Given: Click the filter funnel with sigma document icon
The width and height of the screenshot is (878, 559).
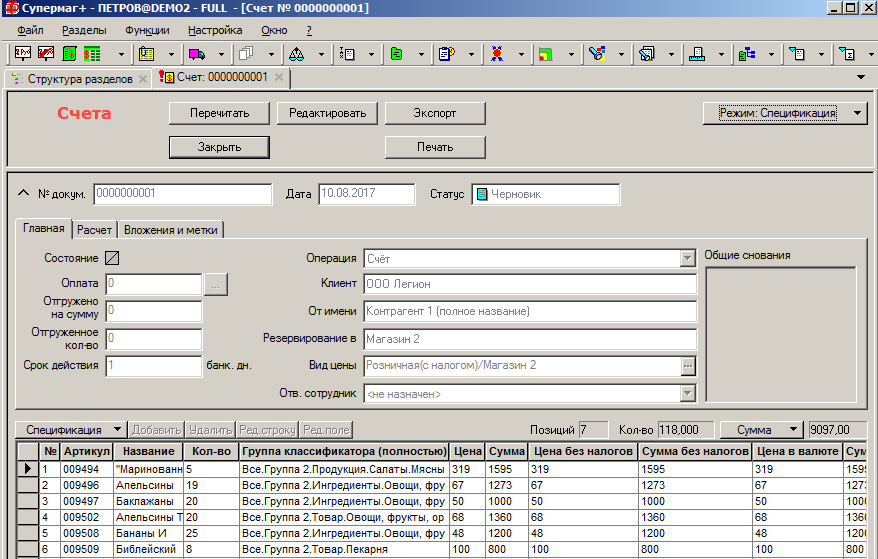Looking at the screenshot, I should coord(847,54).
